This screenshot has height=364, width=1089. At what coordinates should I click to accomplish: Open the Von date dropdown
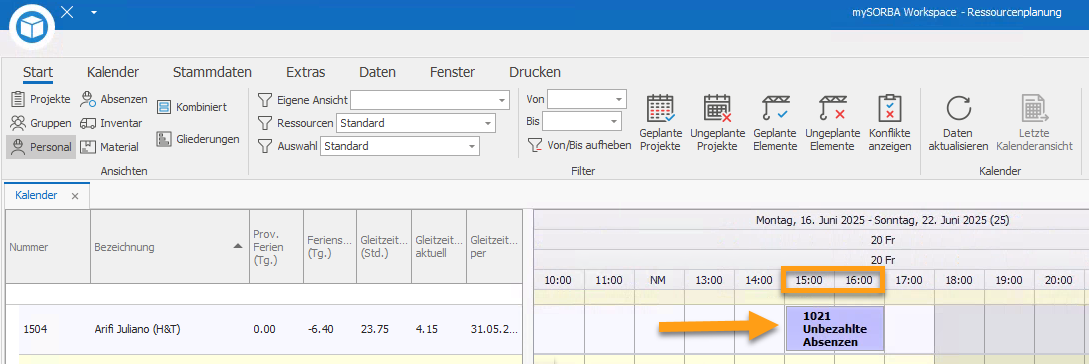coord(620,99)
